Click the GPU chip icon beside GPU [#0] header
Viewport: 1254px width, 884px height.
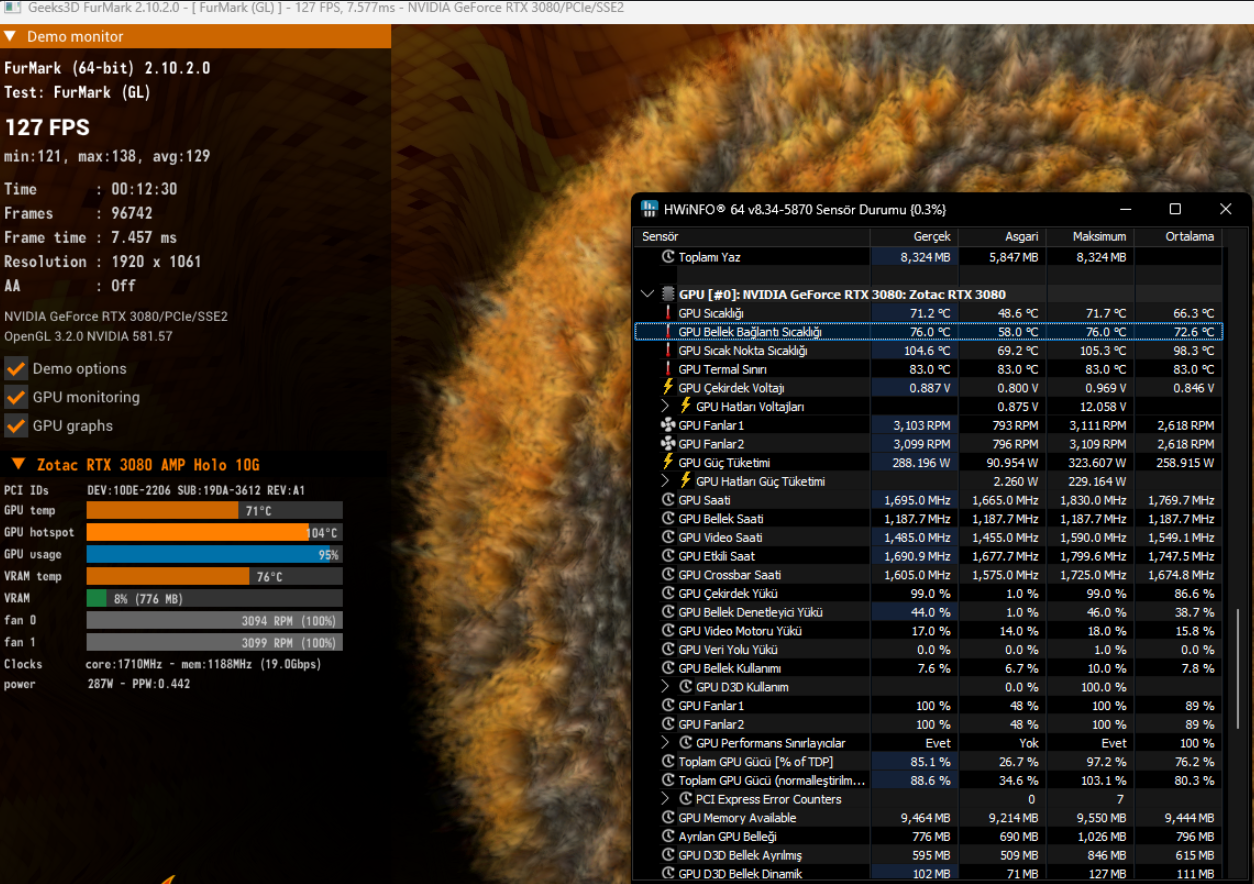click(x=668, y=294)
